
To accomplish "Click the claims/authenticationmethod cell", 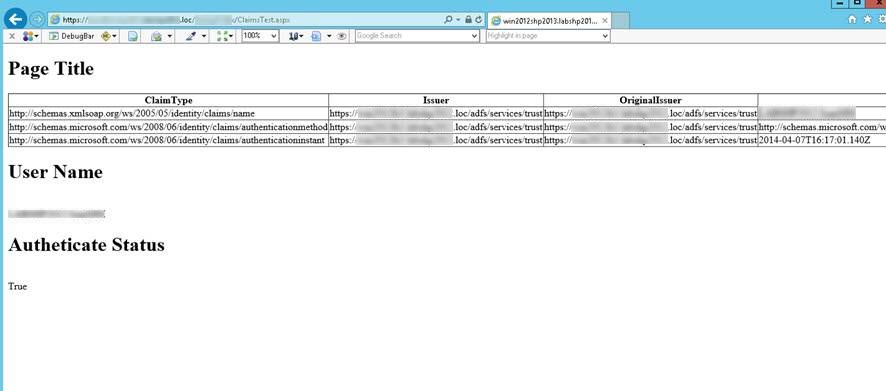I will (x=168, y=127).
